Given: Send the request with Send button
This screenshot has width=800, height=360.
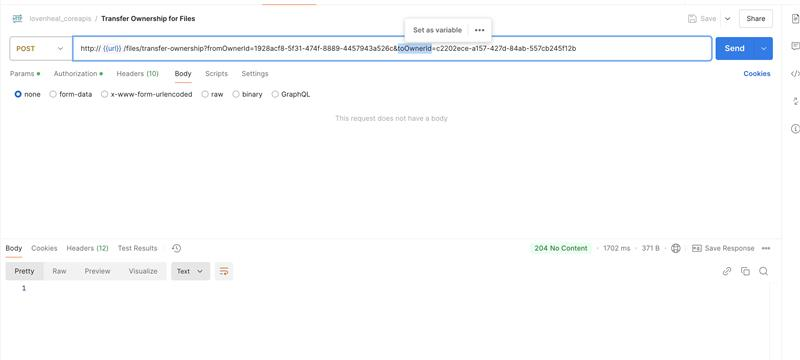Looking at the screenshot, I should click(x=735, y=48).
